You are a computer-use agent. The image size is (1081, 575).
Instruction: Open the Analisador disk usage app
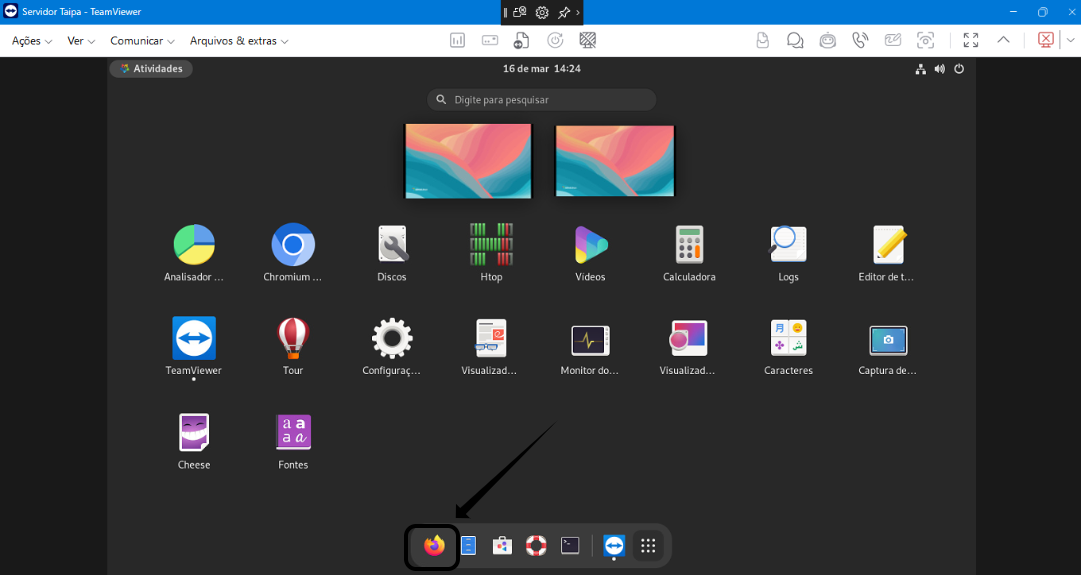(194, 245)
